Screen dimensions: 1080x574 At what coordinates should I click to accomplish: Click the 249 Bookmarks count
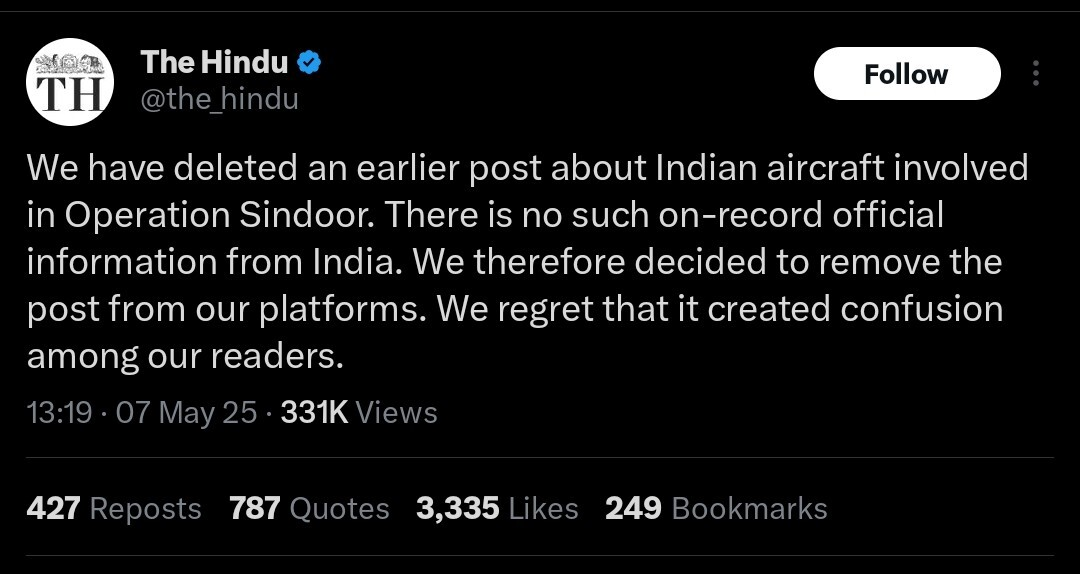tap(716, 509)
